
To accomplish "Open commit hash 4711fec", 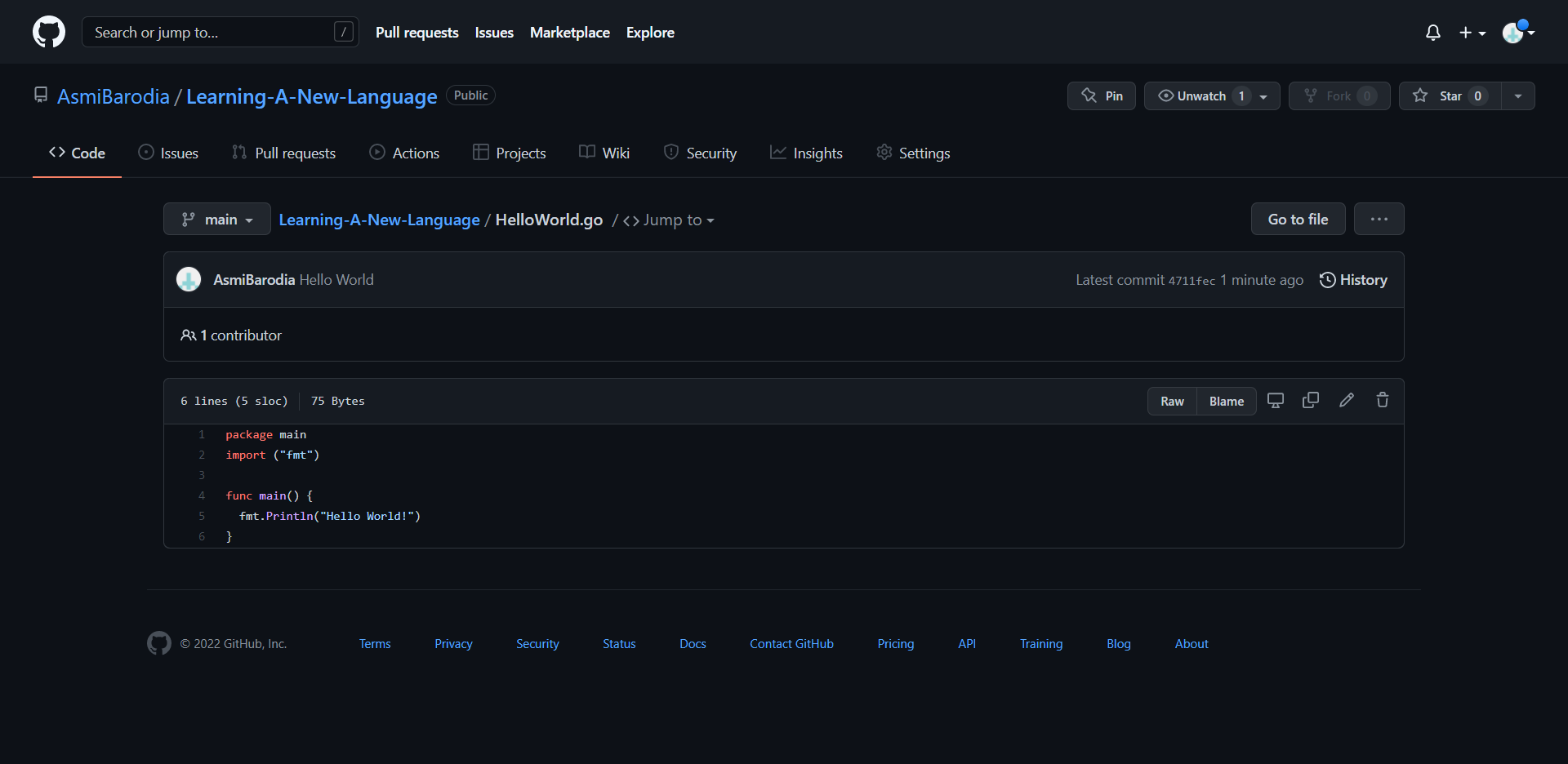I will [1192, 281].
